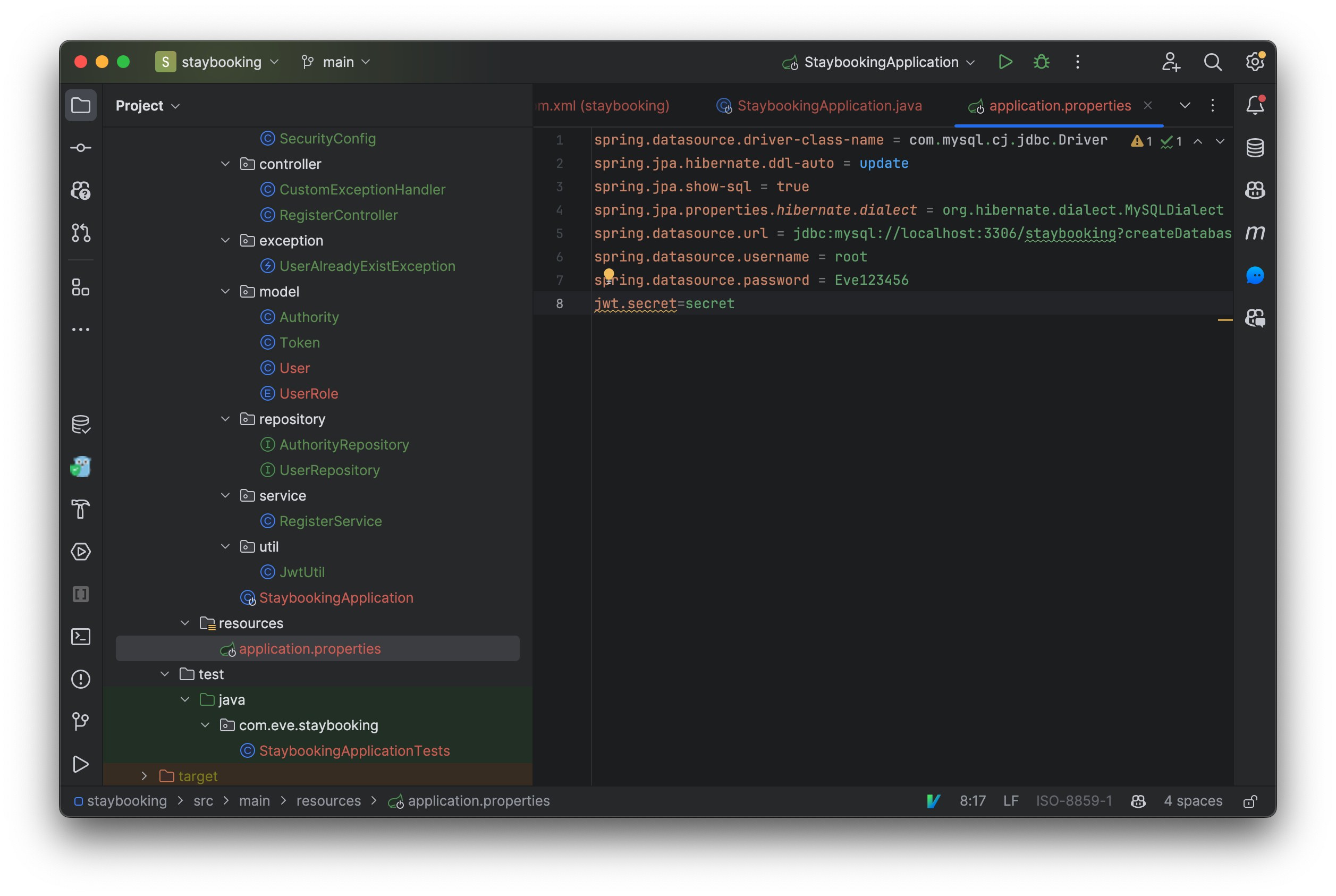
Task: Switch to the pom.xml tab
Action: point(602,105)
